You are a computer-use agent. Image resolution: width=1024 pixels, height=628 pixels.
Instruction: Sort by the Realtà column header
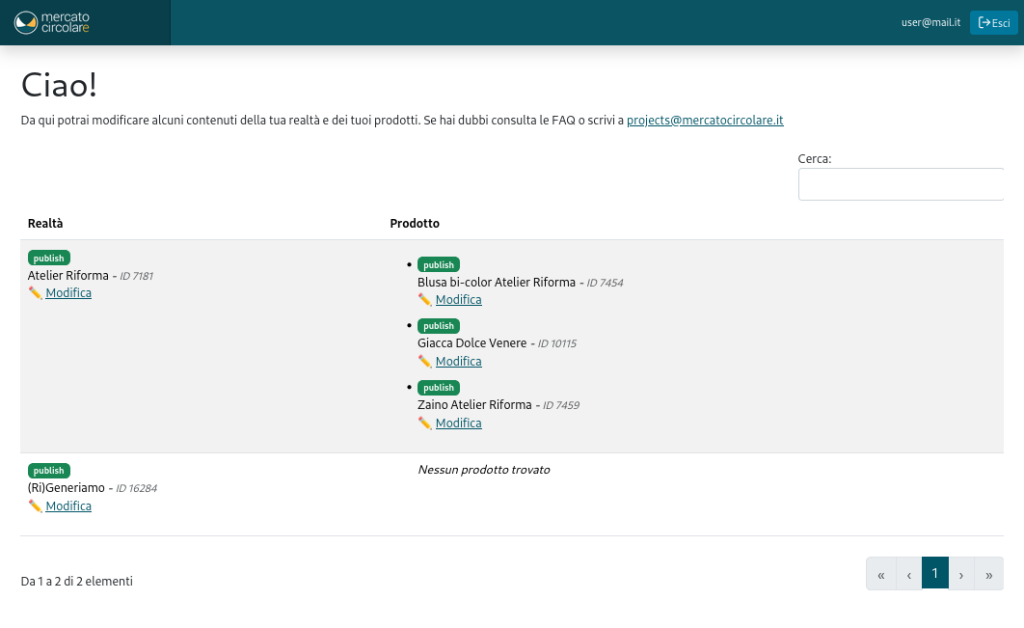[x=45, y=223]
